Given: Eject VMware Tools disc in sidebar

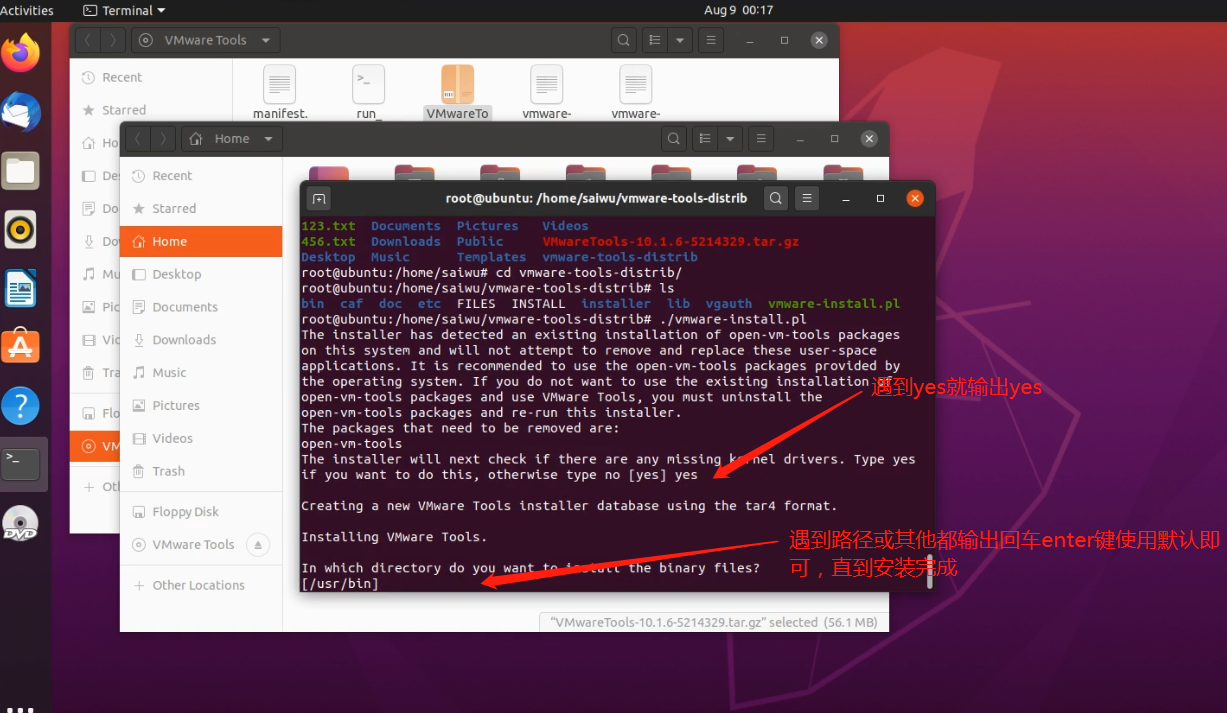Looking at the screenshot, I should [258, 545].
